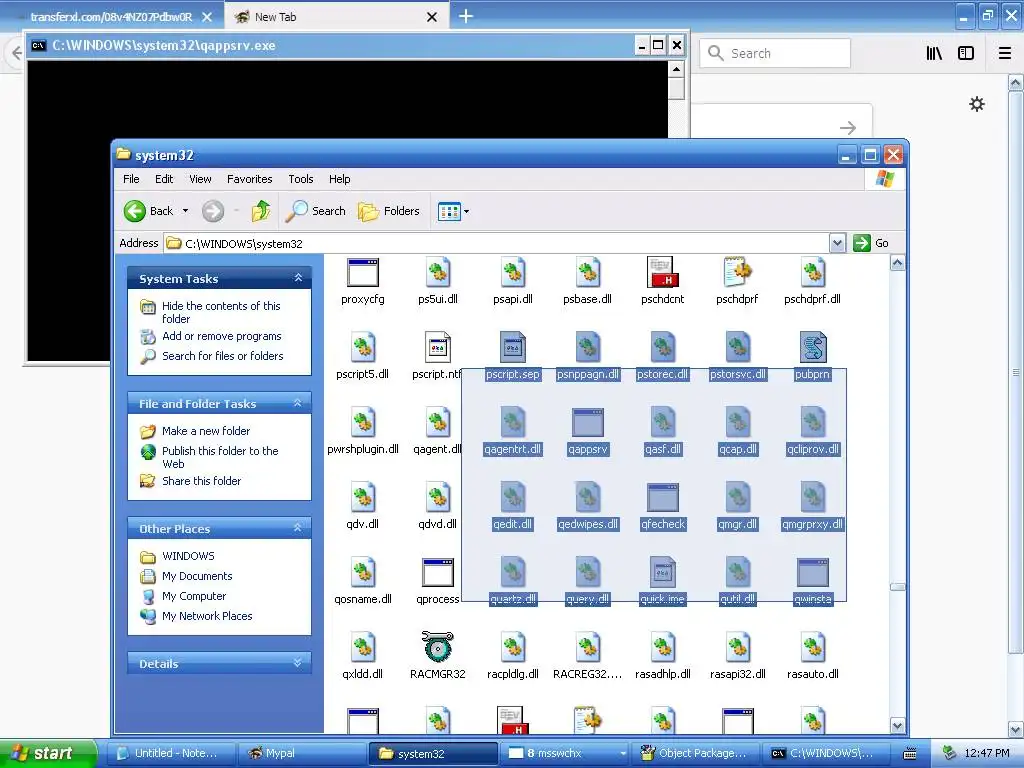
Task: Expand the Address bar dropdown
Action: (x=837, y=243)
